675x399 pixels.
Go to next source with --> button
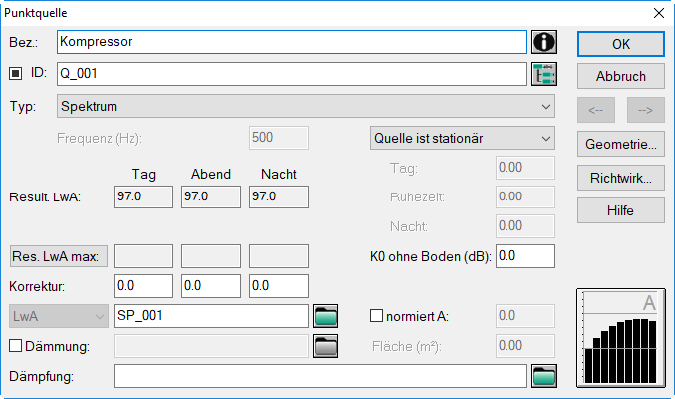point(646,111)
